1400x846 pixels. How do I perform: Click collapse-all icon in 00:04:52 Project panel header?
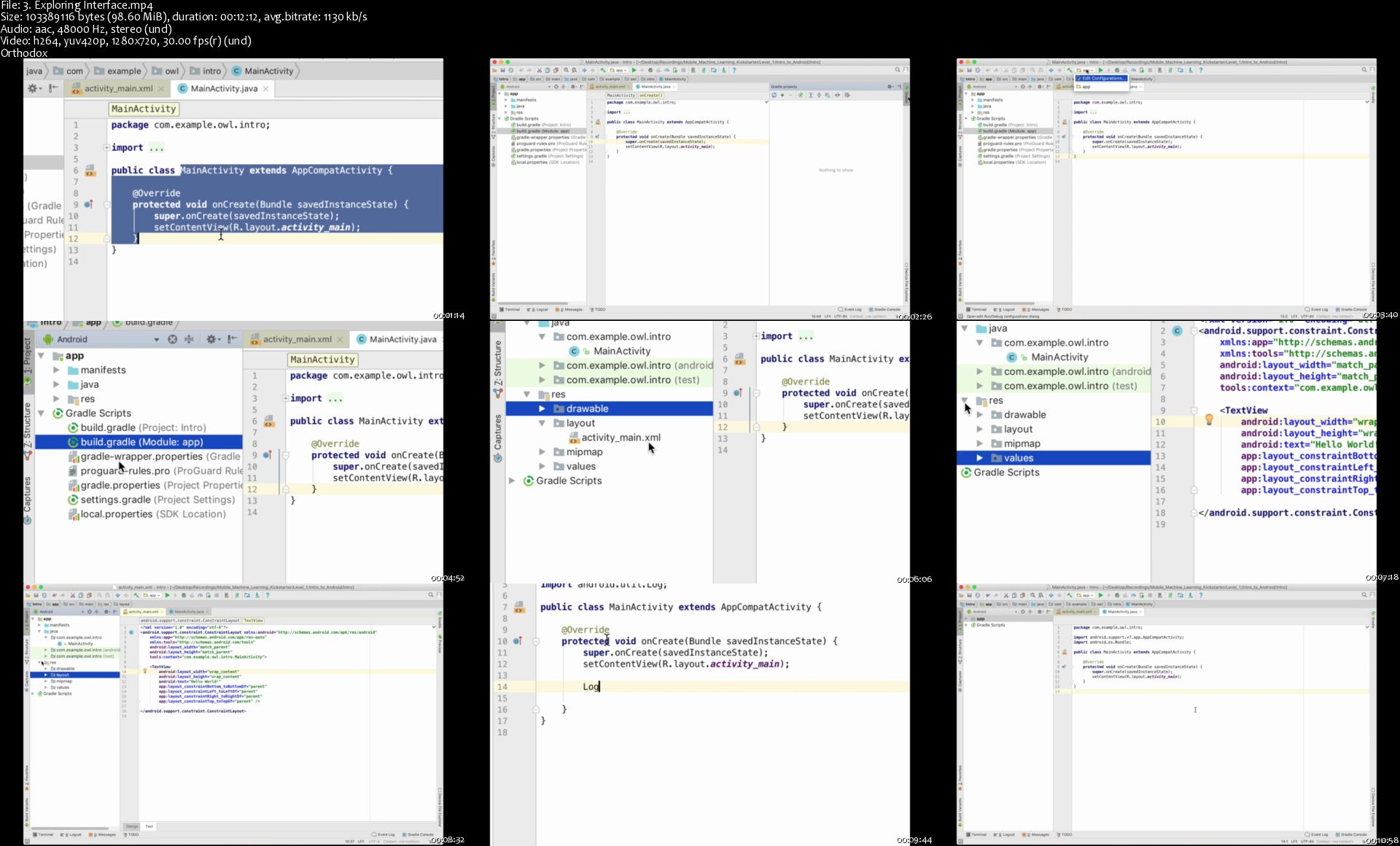pos(190,339)
